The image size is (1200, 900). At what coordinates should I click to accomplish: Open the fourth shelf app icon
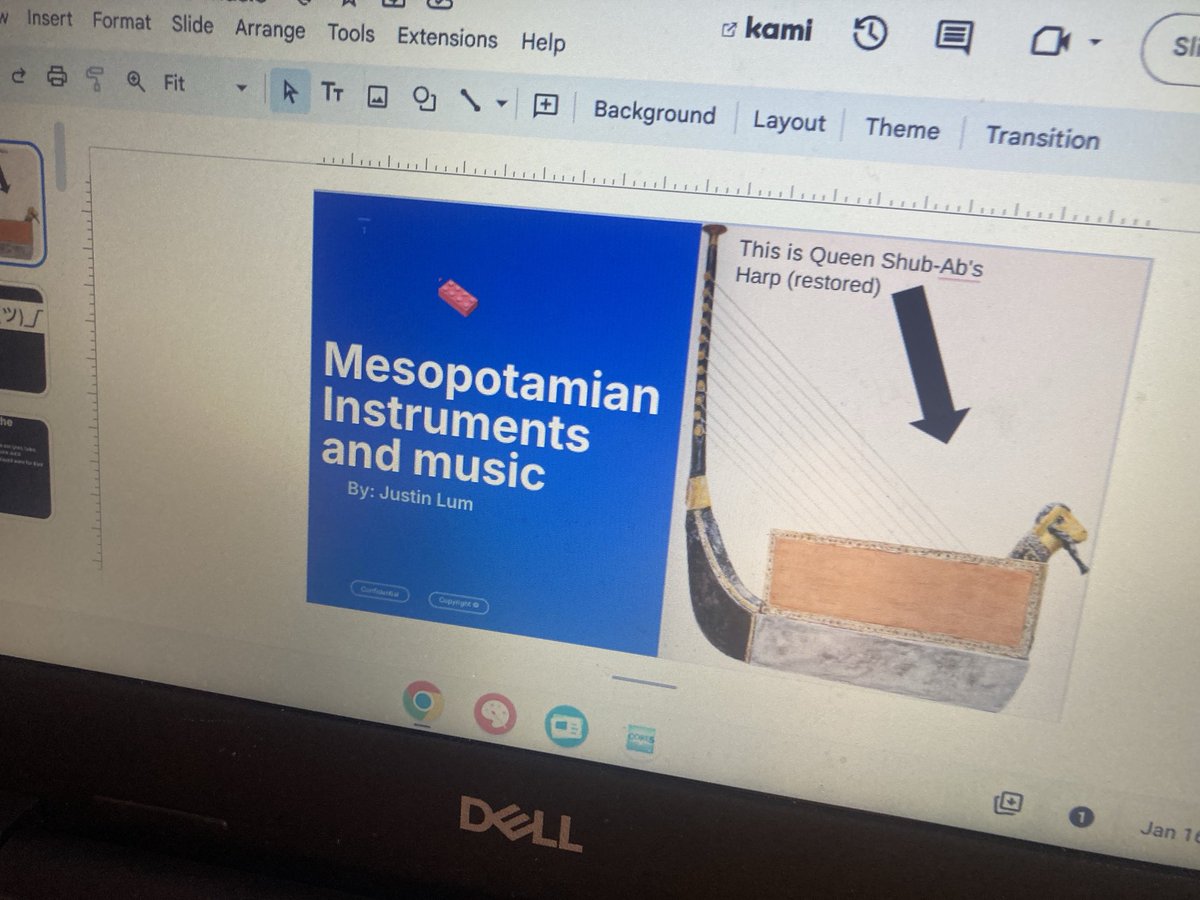point(641,740)
